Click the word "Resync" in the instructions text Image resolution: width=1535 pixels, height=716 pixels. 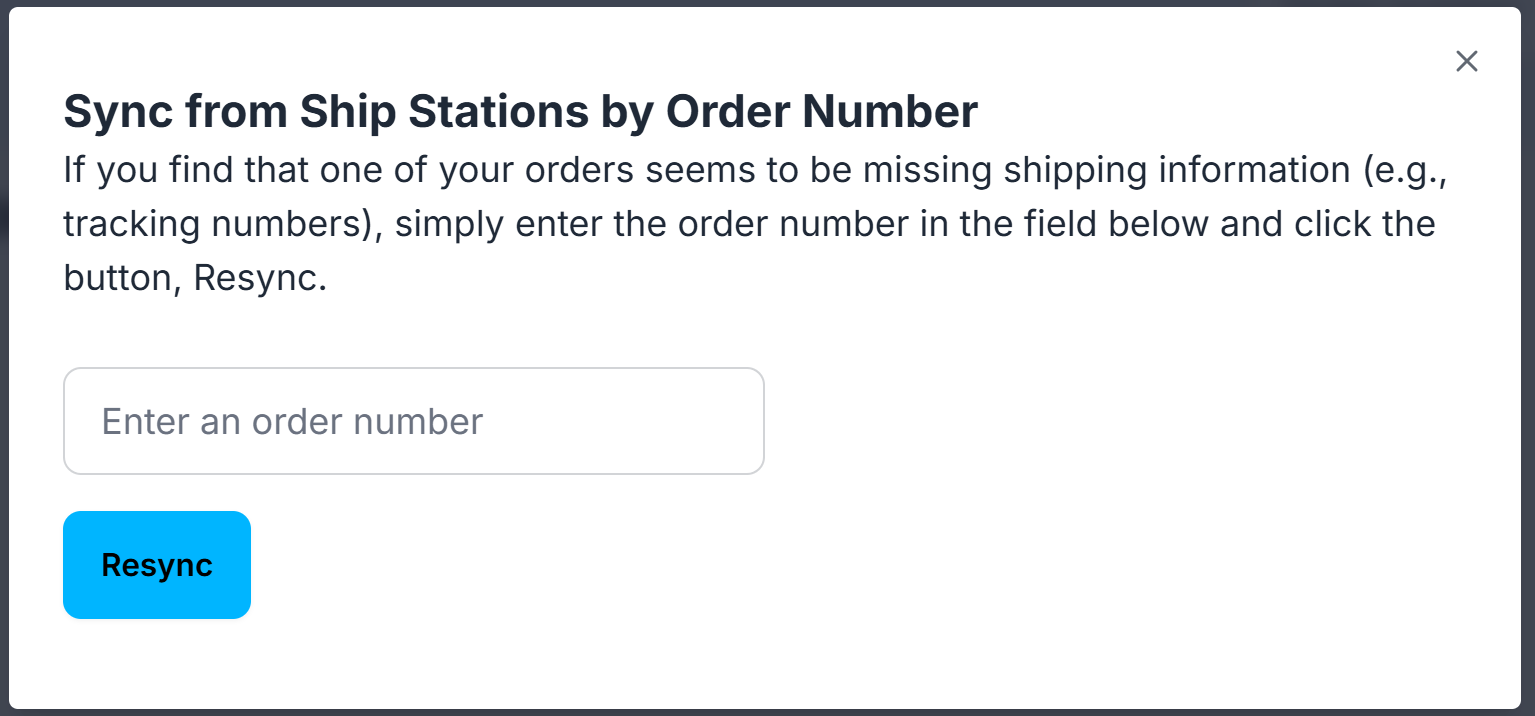[x=258, y=278]
